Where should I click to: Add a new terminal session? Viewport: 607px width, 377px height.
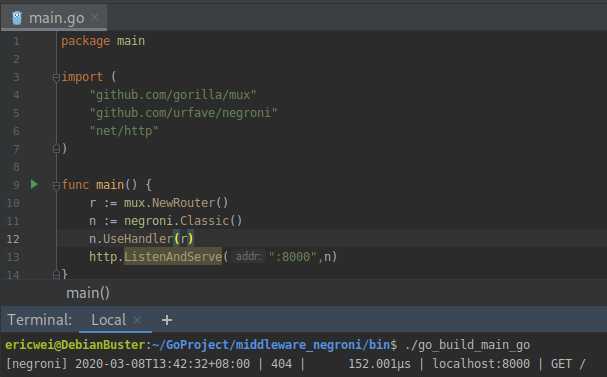click(167, 320)
